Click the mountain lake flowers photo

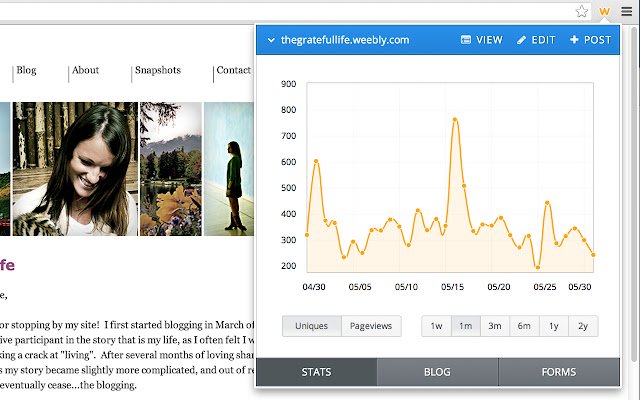point(171,169)
